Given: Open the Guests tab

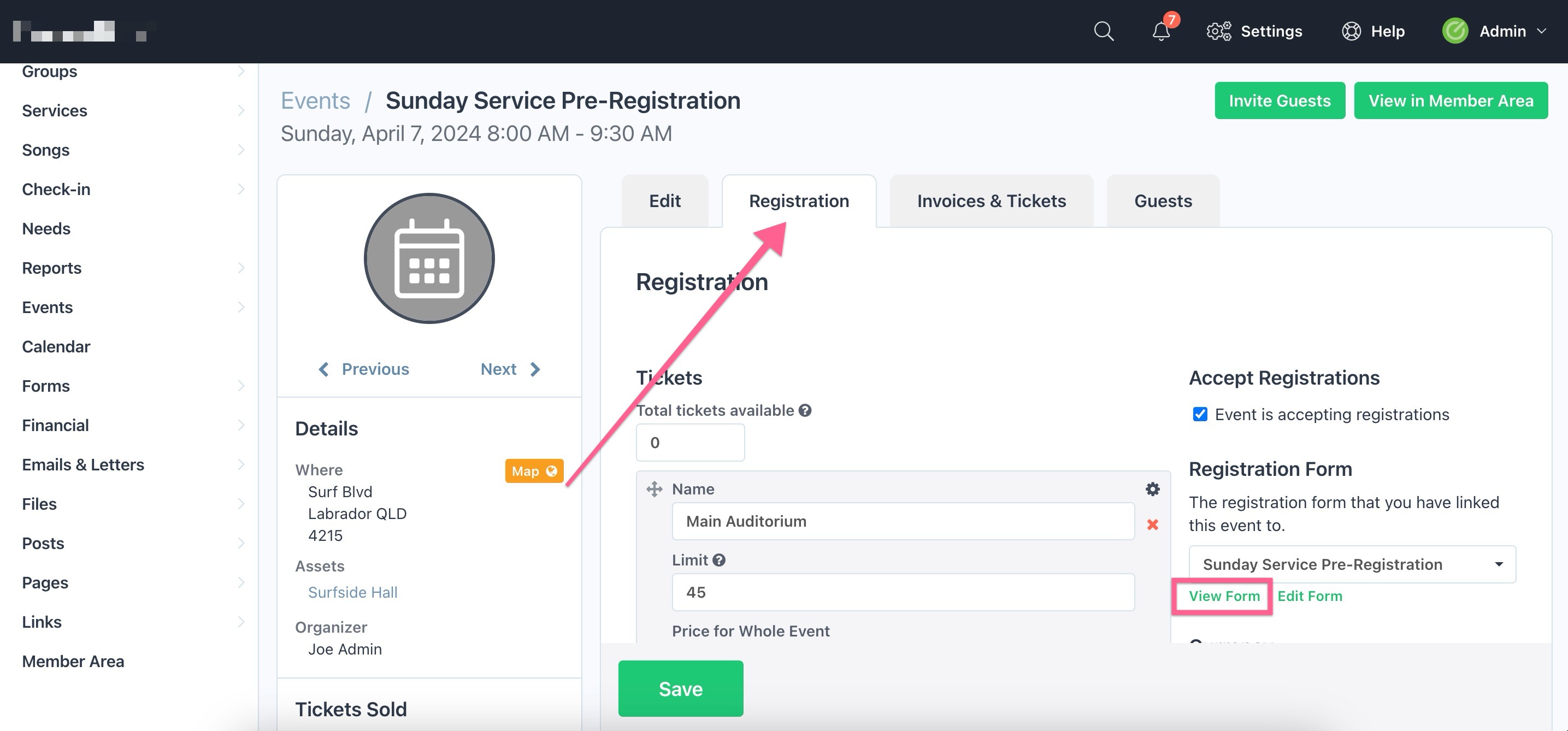Looking at the screenshot, I should 1163,201.
